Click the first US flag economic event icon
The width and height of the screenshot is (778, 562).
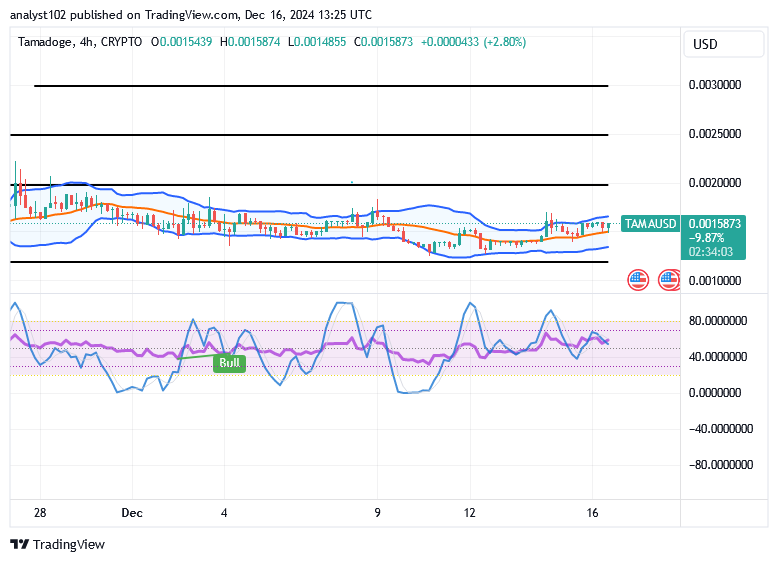pos(638,280)
